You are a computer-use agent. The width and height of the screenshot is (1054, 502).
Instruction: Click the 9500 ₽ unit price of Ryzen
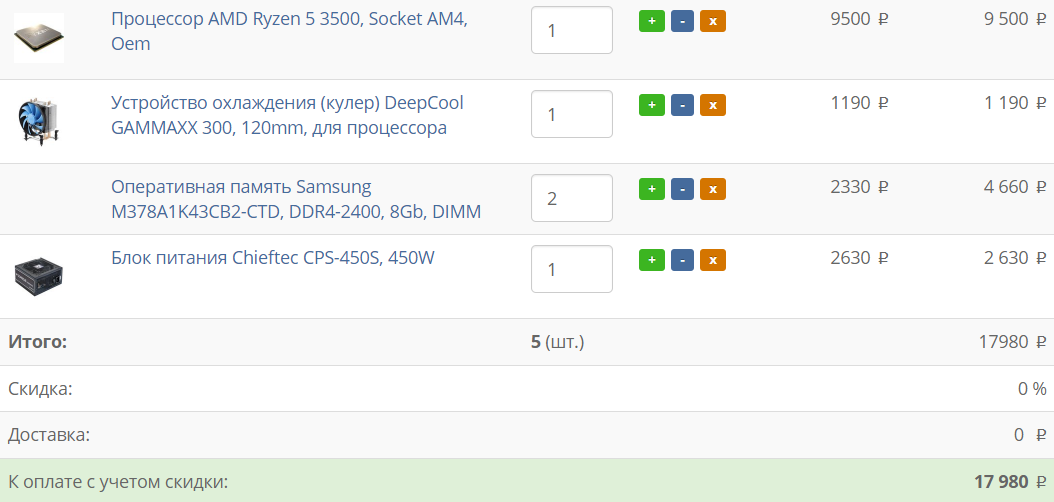[x=860, y=19]
